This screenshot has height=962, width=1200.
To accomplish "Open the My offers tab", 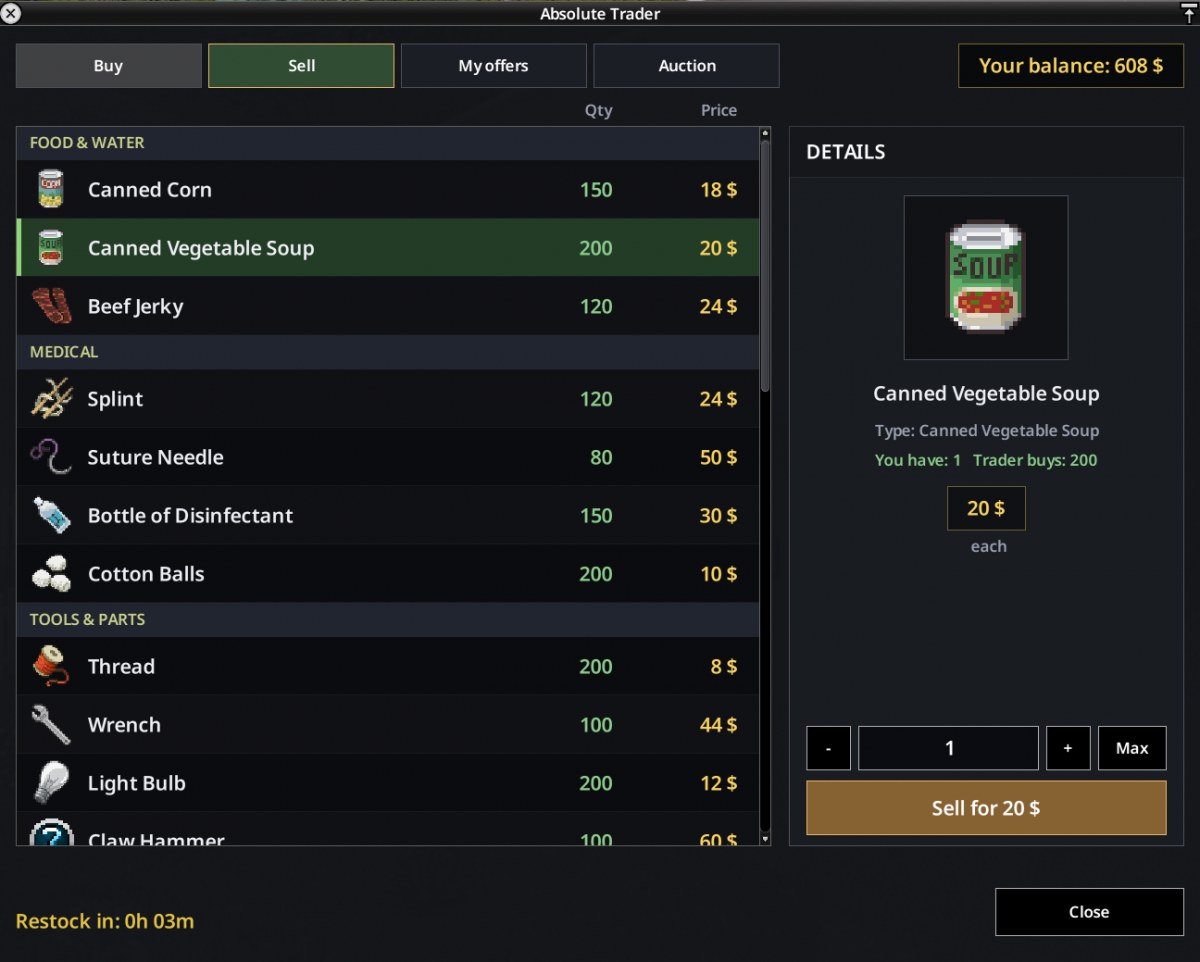I will point(493,66).
